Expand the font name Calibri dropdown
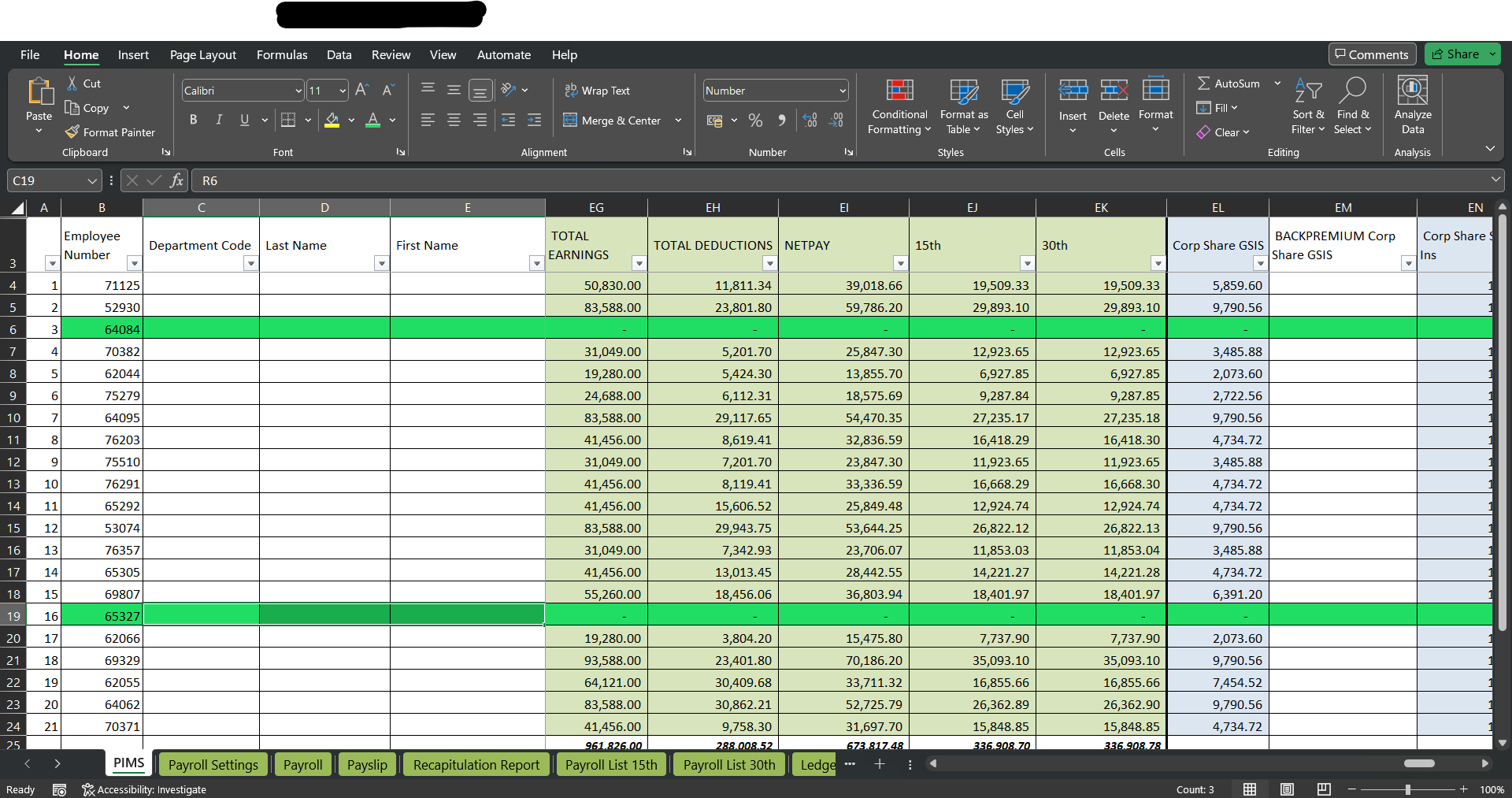1512x798 pixels. (298, 91)
